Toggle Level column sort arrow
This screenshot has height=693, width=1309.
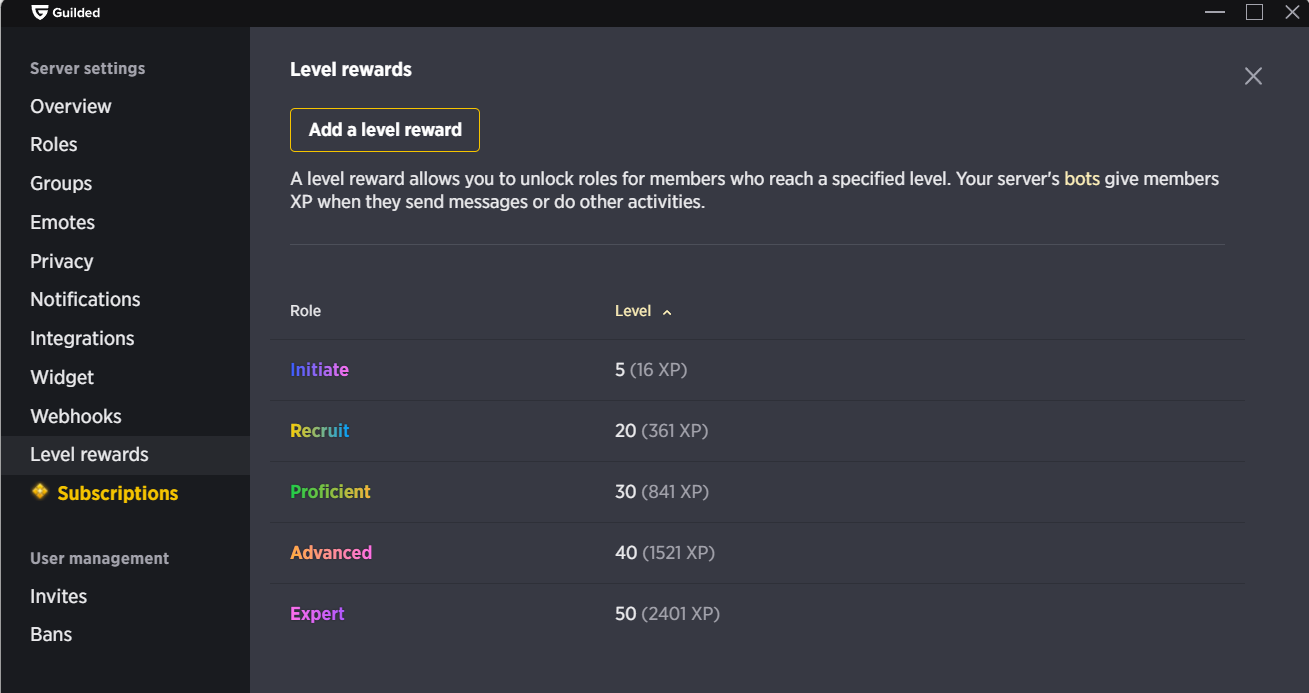pos(667,312)
